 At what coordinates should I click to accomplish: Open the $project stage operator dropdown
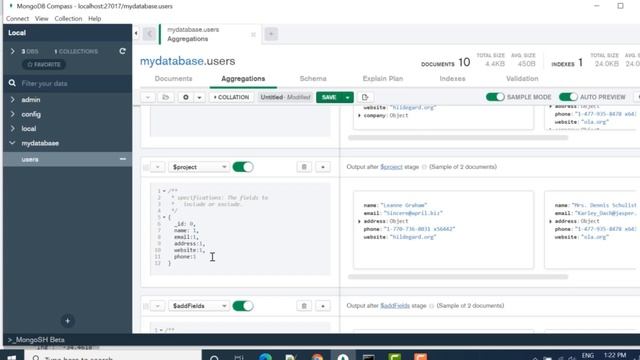198,167
